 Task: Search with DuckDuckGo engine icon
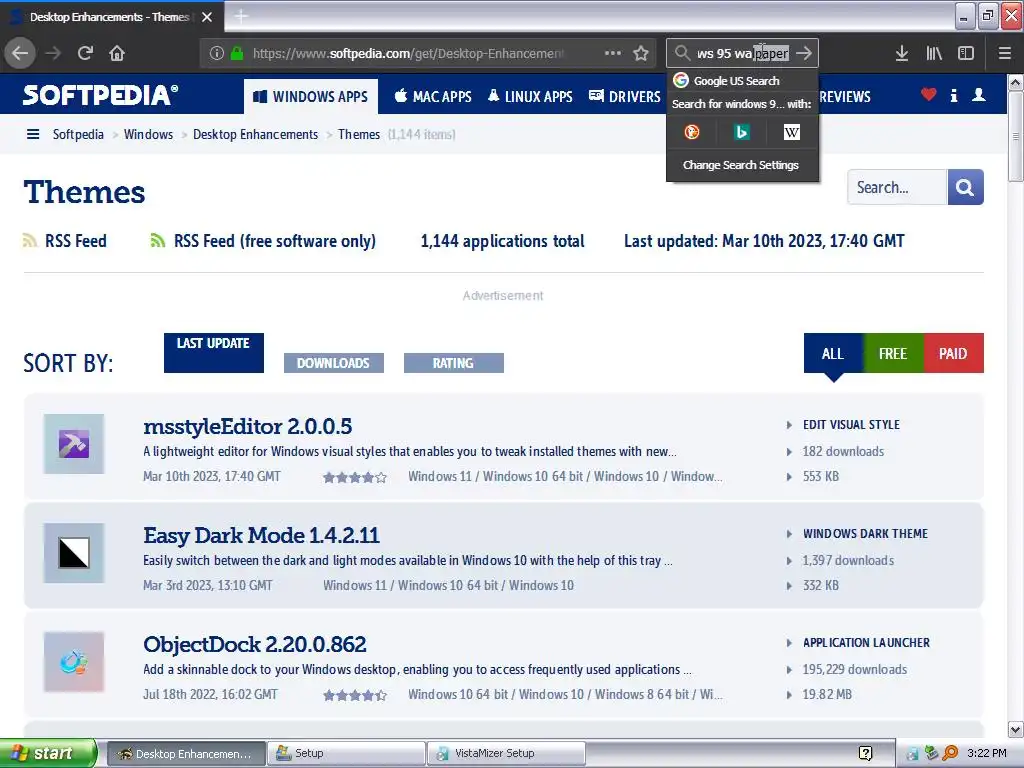point(692,133)
